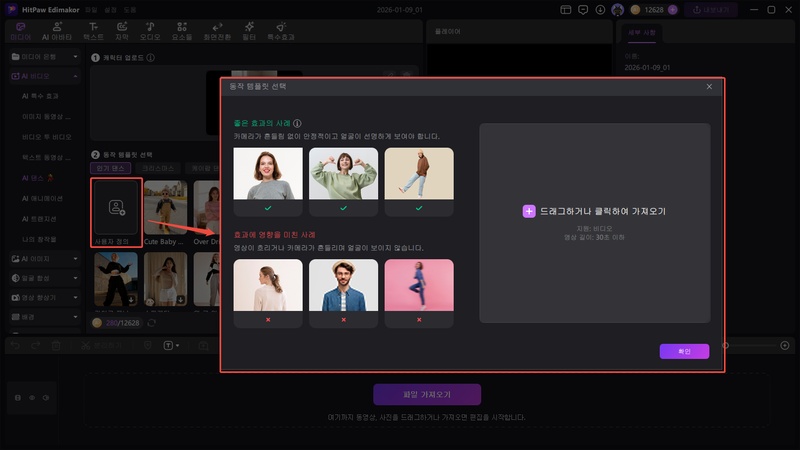Click the smiling woman good-example thumbnail
This screenshot has width=800, height=450.
[268, 173]
